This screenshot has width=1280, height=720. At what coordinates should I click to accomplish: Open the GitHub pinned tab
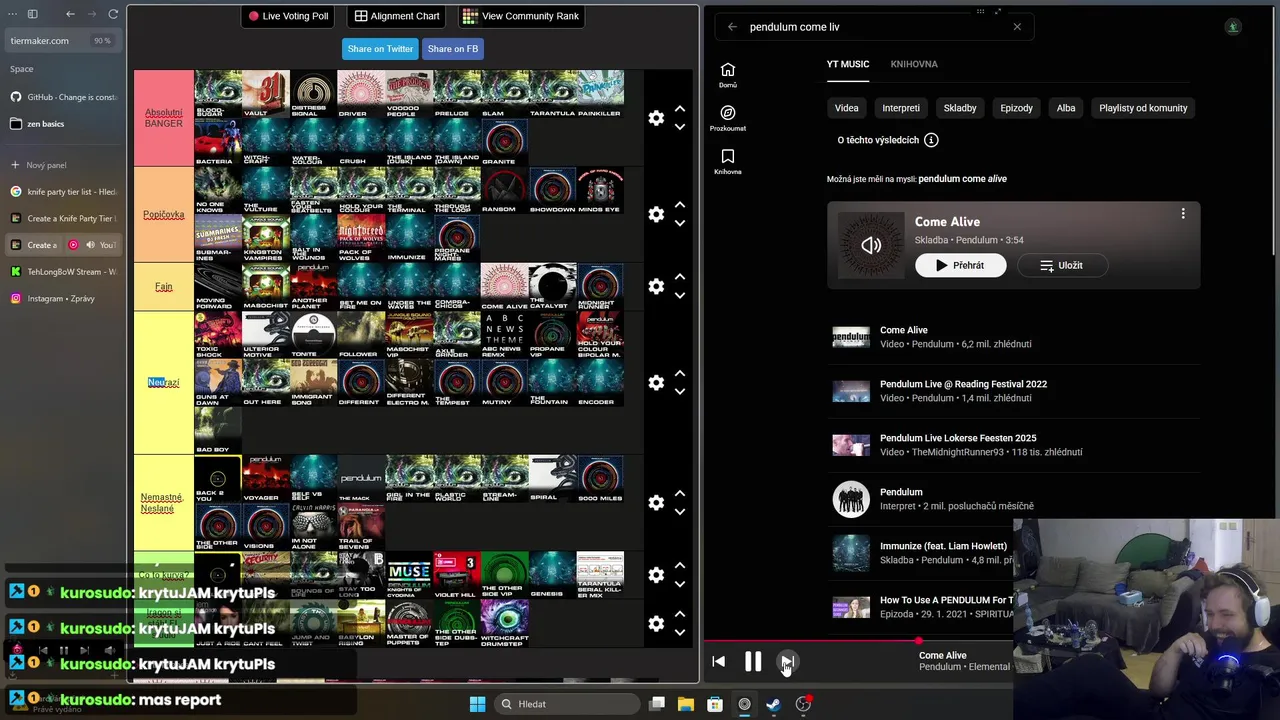coord(62,97)
